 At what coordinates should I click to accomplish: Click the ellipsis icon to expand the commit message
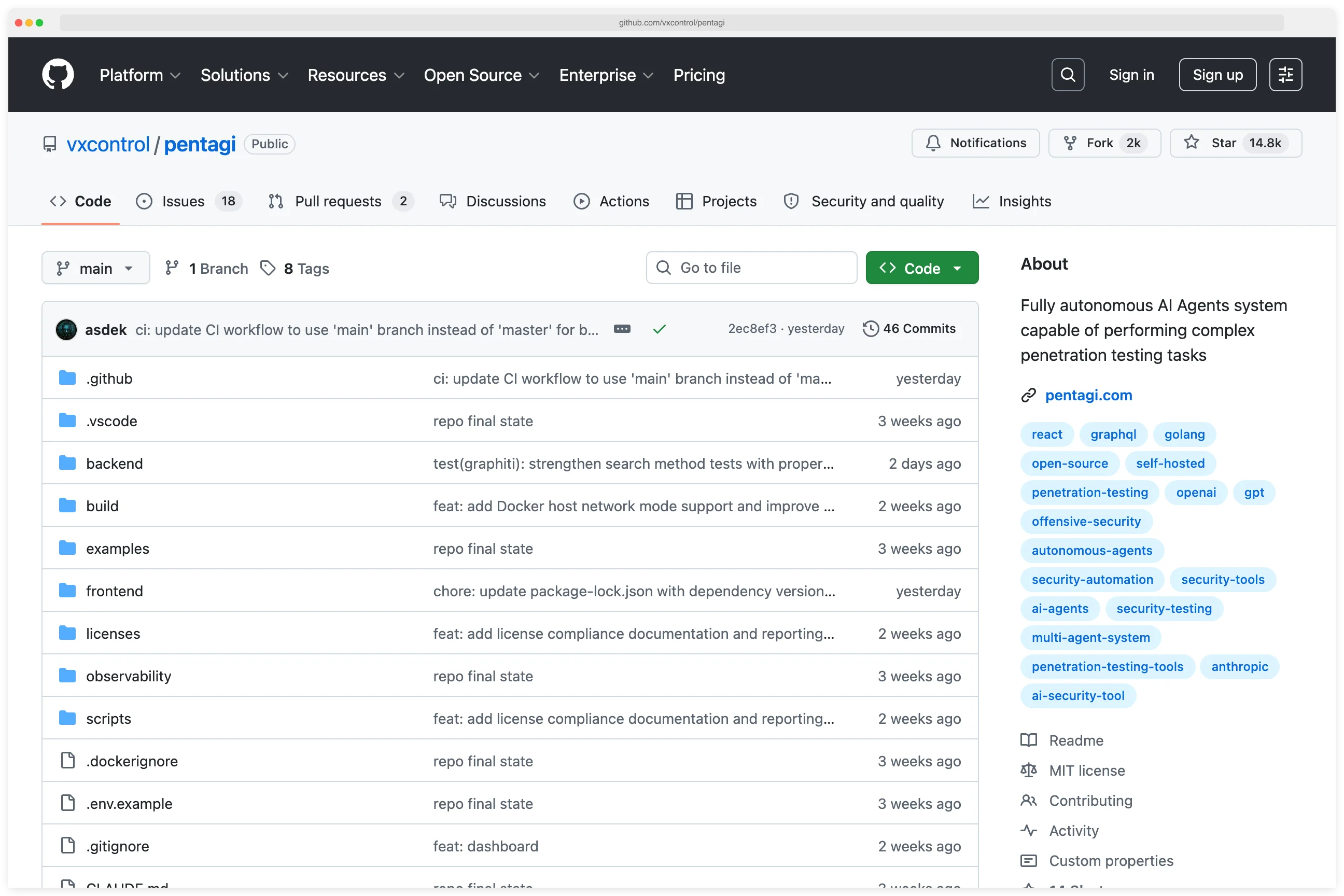coord(622,329)
